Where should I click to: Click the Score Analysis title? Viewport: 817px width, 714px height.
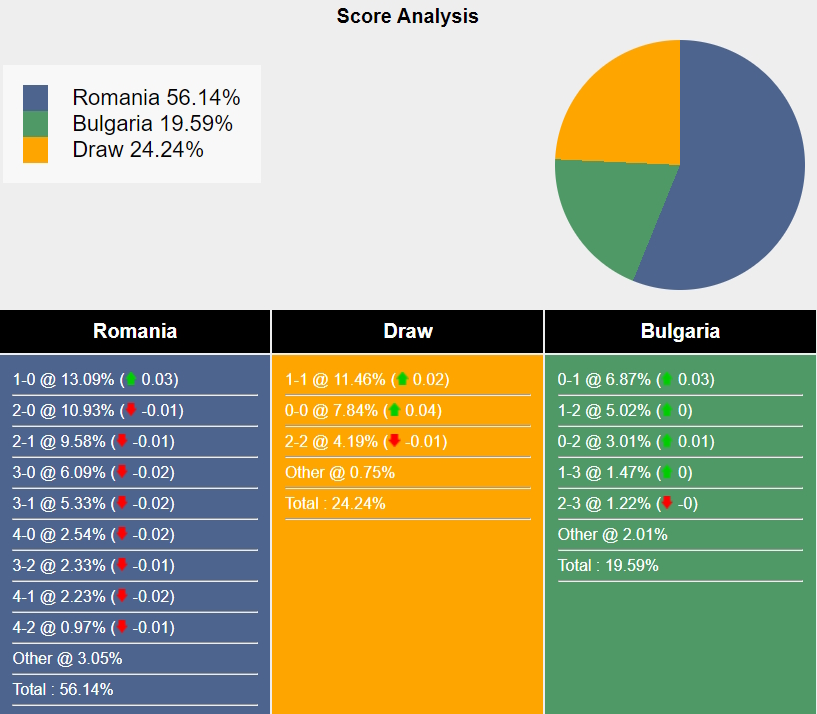point(408,16)
